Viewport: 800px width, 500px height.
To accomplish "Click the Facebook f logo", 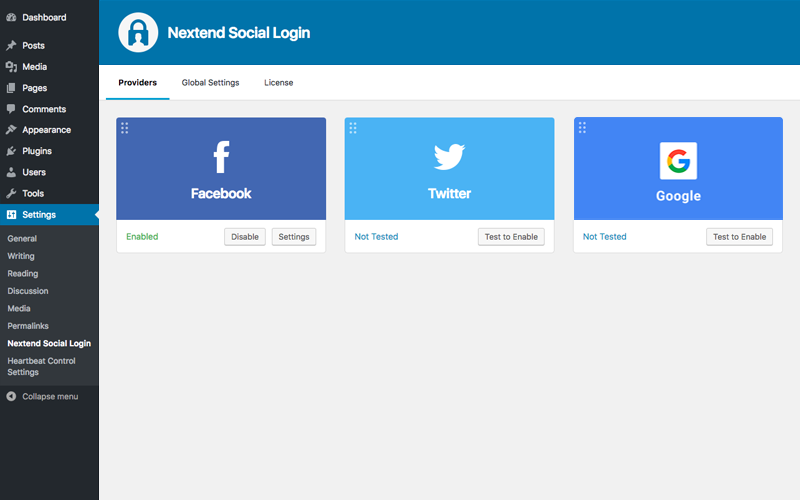I will click(221, 157).
